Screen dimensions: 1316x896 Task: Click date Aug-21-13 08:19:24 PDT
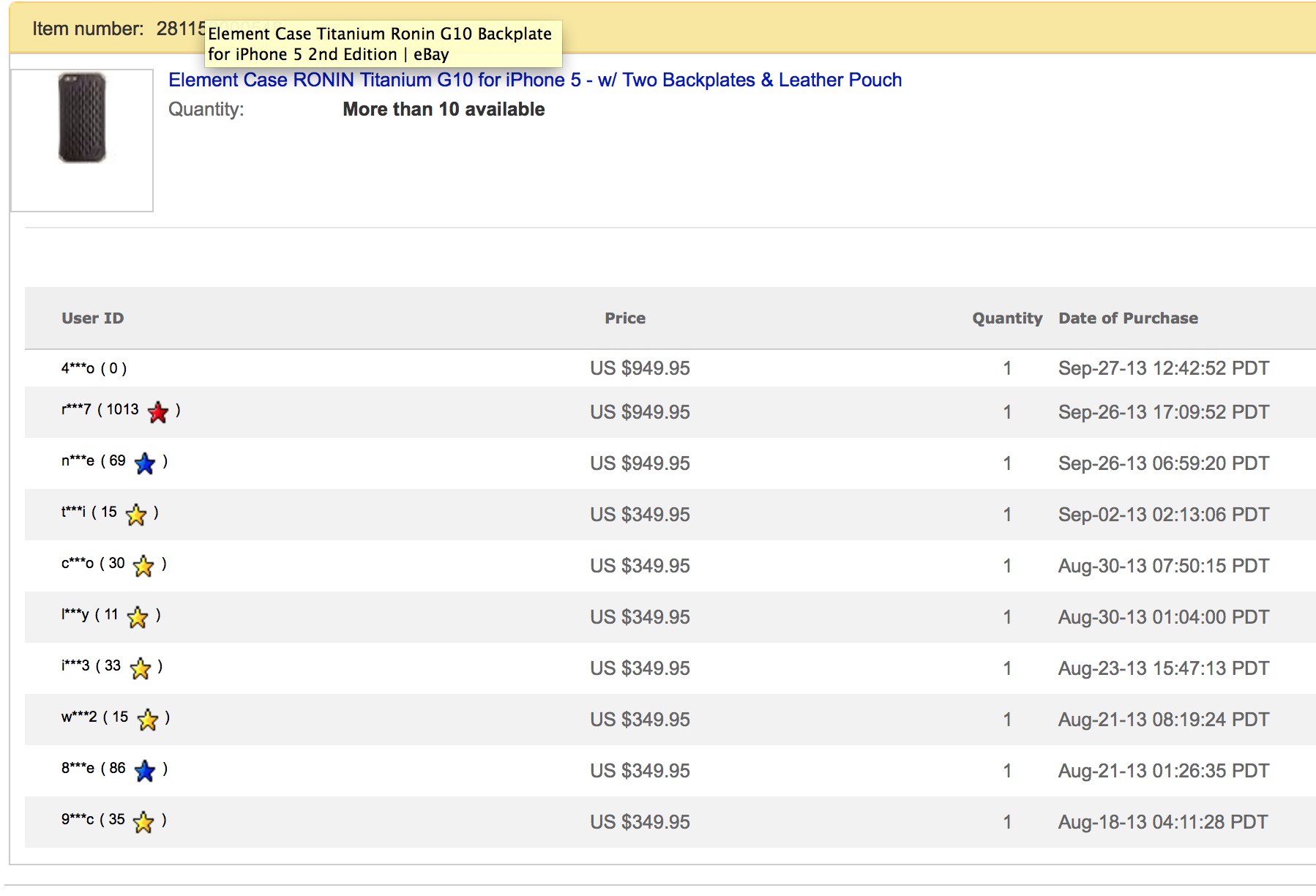[x=1164, y=720]
